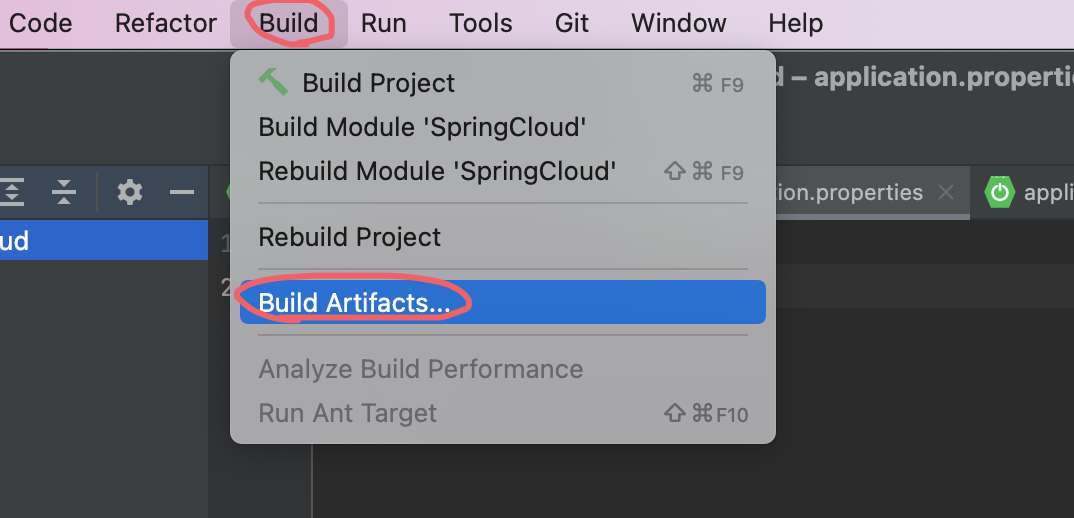The image size is (1074, 518).
Task: Close the application.properties tab
Action: 946,193
